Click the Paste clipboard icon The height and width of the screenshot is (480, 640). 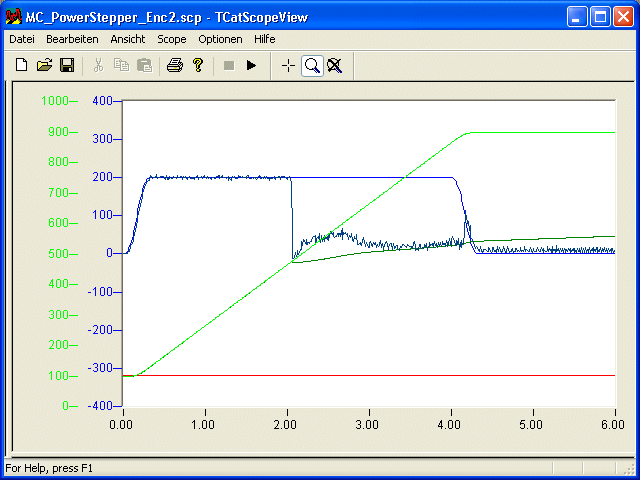144,65
